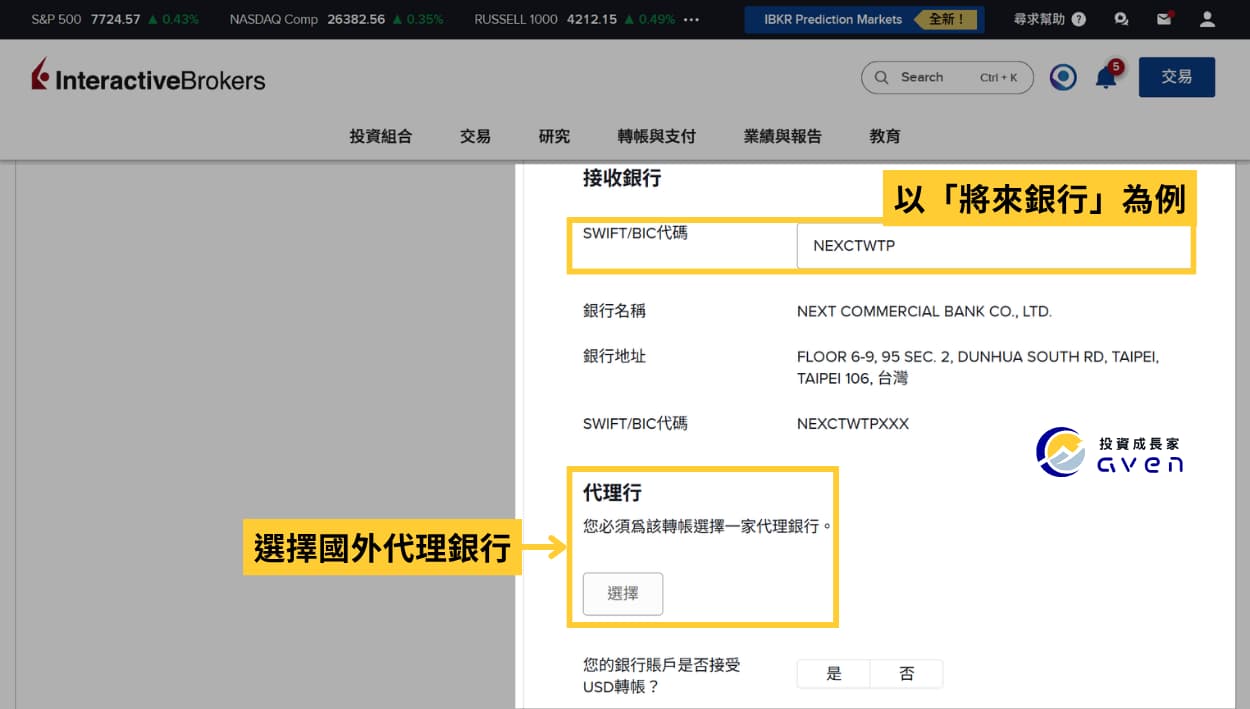Open the mail messages icon

point(1164,19)
